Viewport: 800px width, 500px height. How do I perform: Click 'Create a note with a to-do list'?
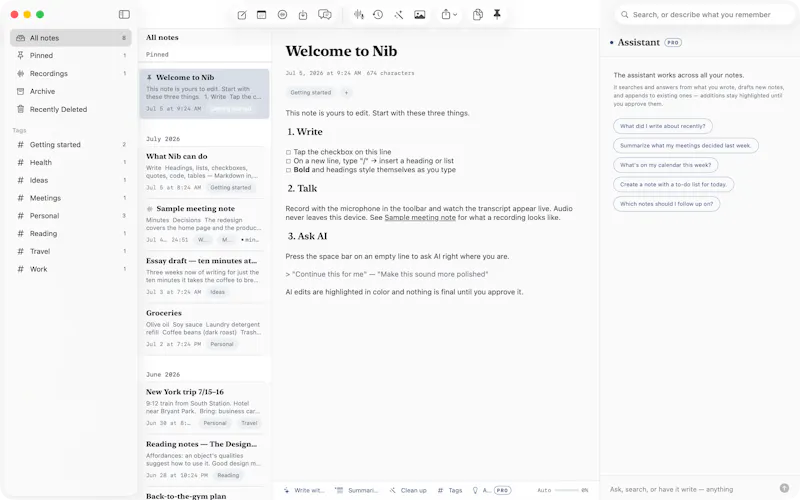[x=673, y=184]
